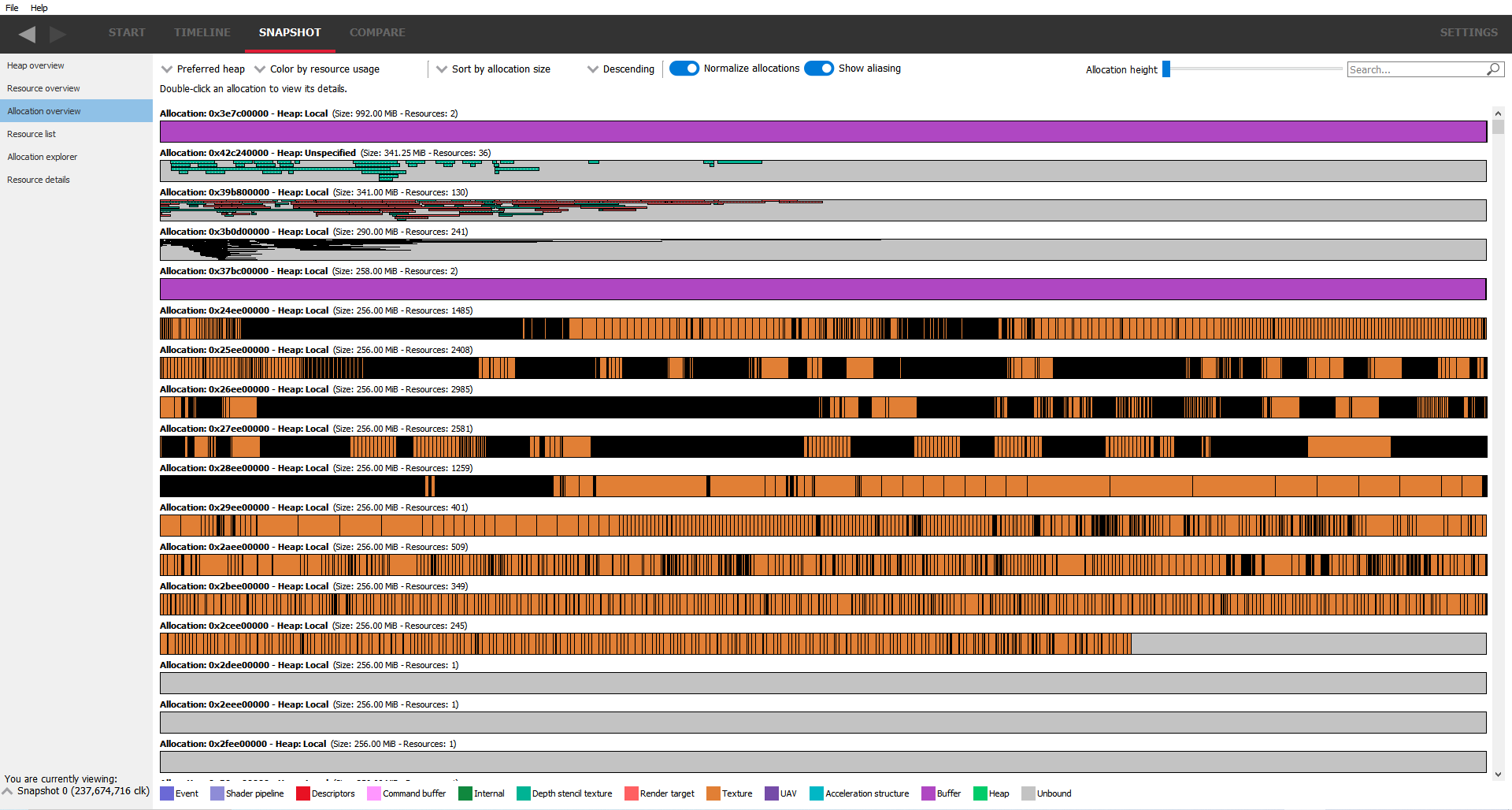Image resolution: width=1512 pixels, height=810 pixels.
Task: Select the Render target legend icon
Action: point(631,793)
